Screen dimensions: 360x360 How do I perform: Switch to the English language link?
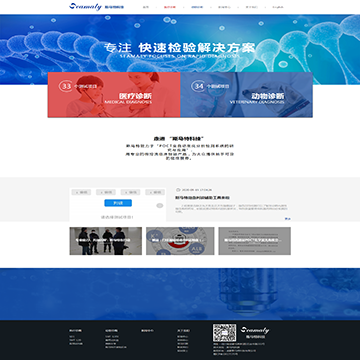point(278,7)
